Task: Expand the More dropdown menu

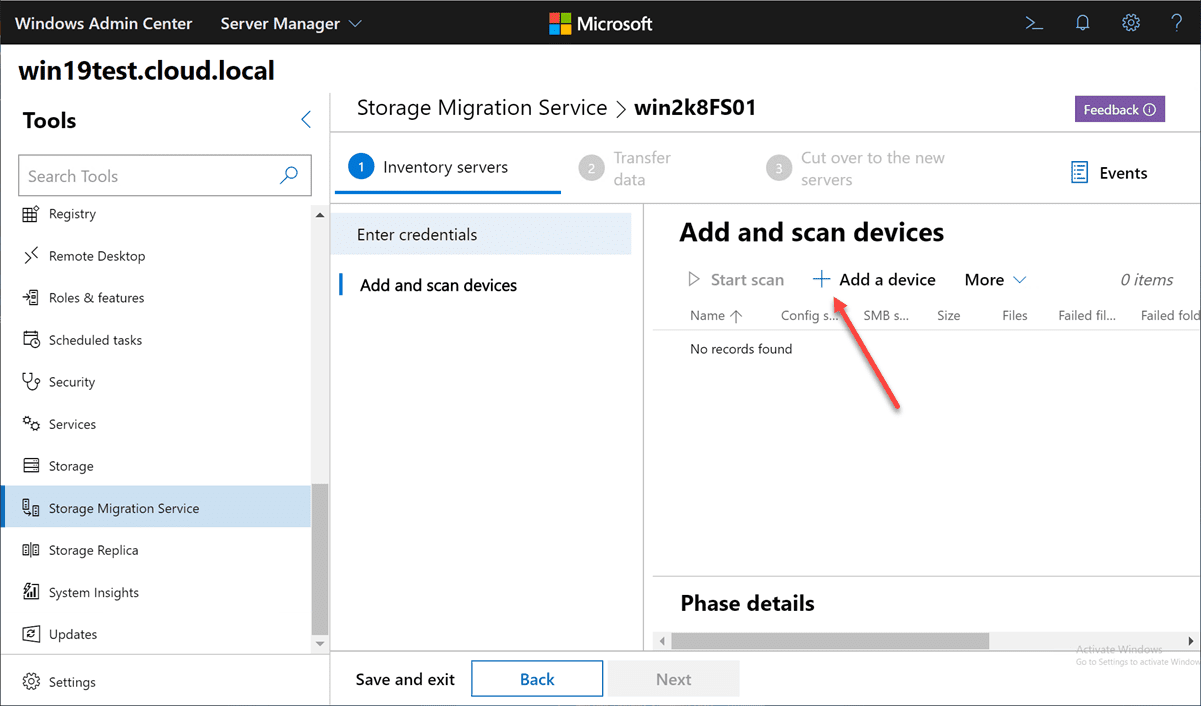Action: (x=995, y=280)
